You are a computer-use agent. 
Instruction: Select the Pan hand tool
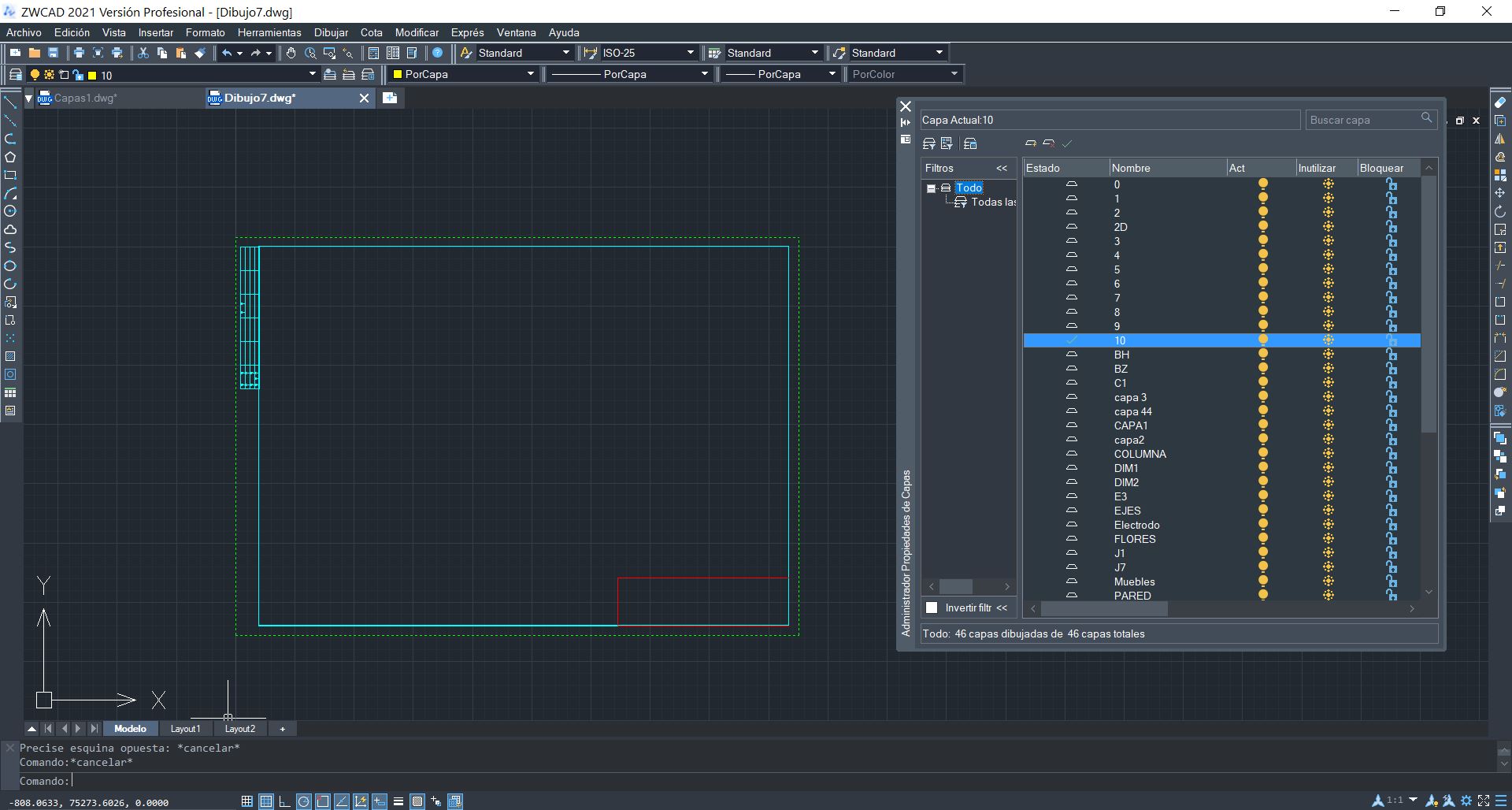tap(291, 53)
